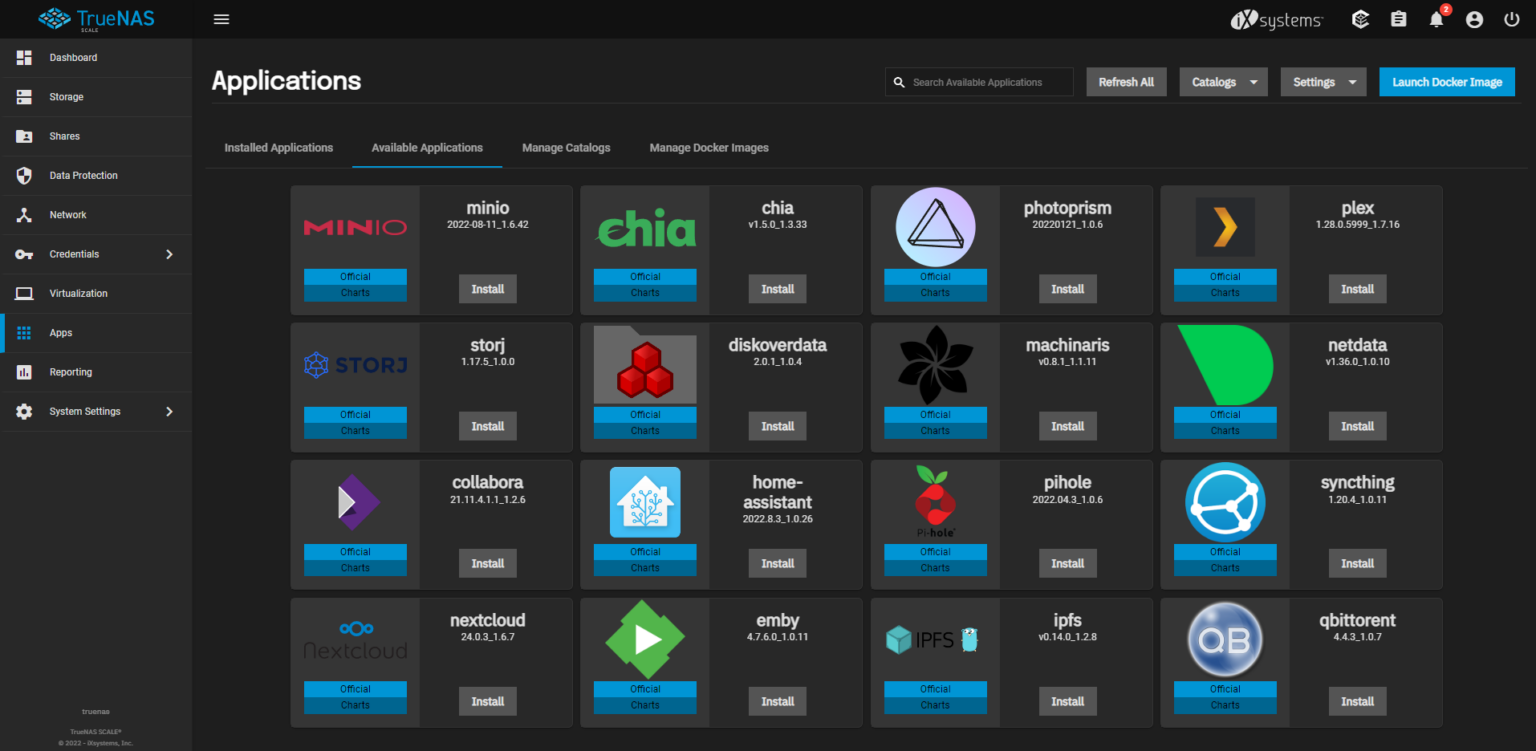
Task: Click the Syncthing circular icon
Action: pos(1224,501)
